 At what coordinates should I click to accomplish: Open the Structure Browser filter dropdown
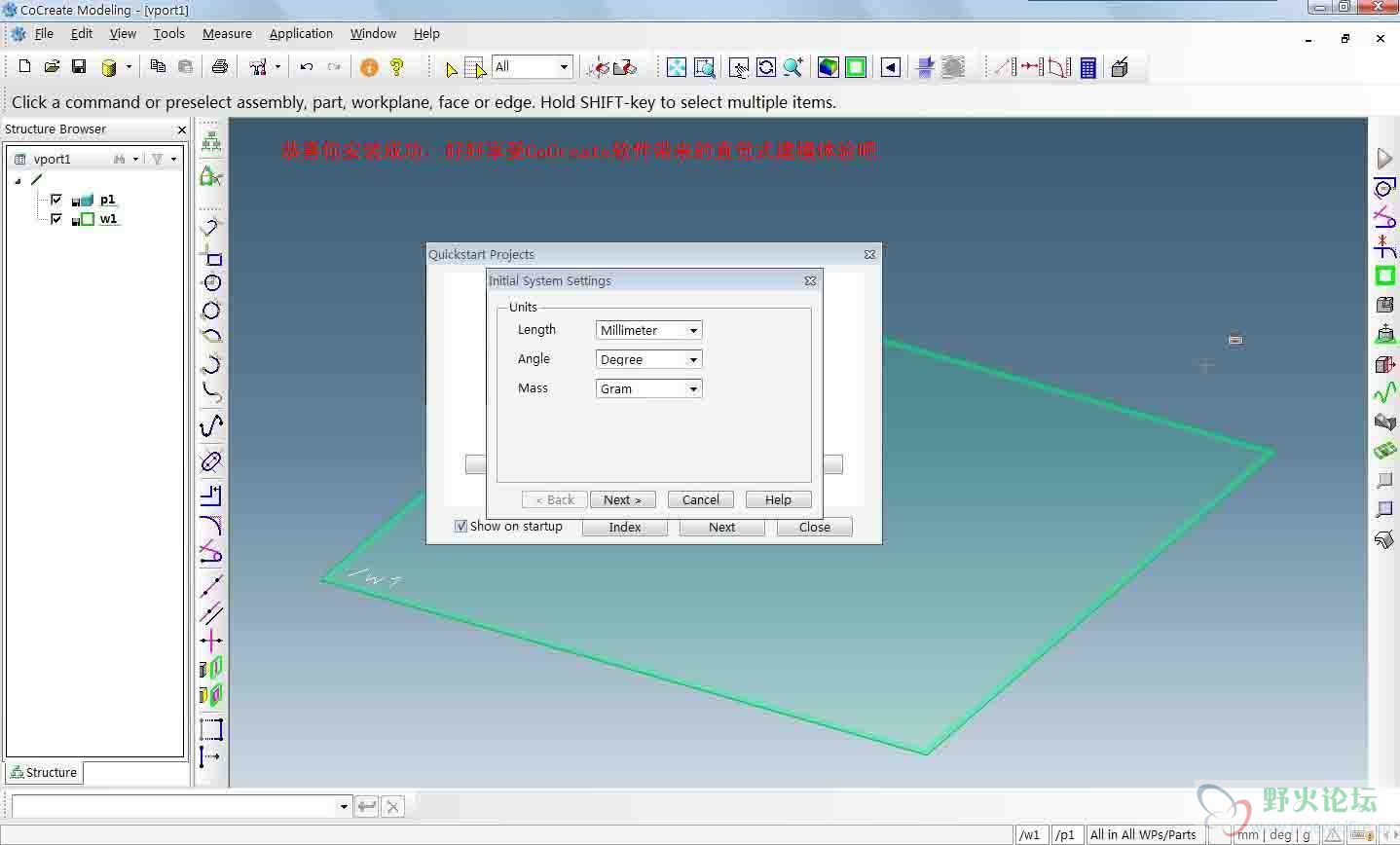coord(173,159)
